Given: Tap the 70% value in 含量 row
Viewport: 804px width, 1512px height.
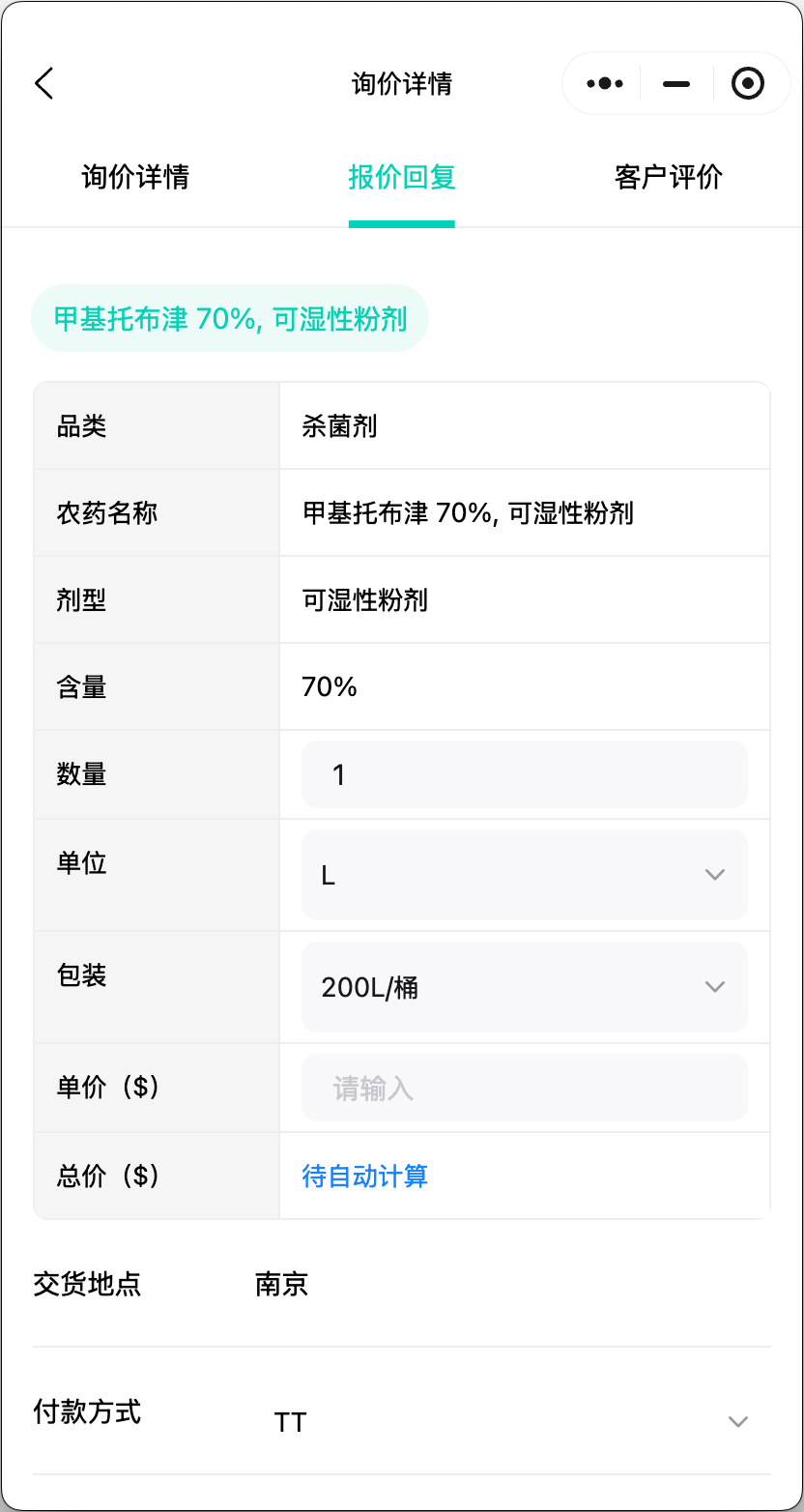Looking at the screenshot, I should [330, 687].
